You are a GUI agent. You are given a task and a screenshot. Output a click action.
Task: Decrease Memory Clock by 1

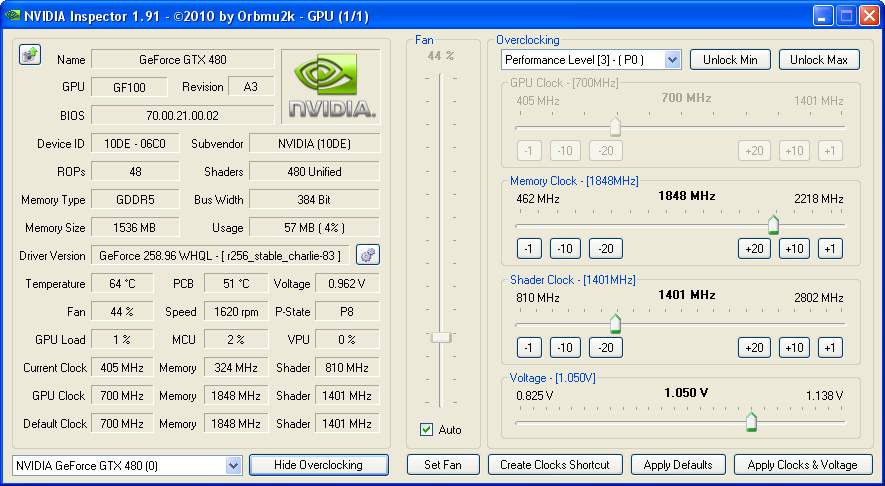tap(529, 249)
